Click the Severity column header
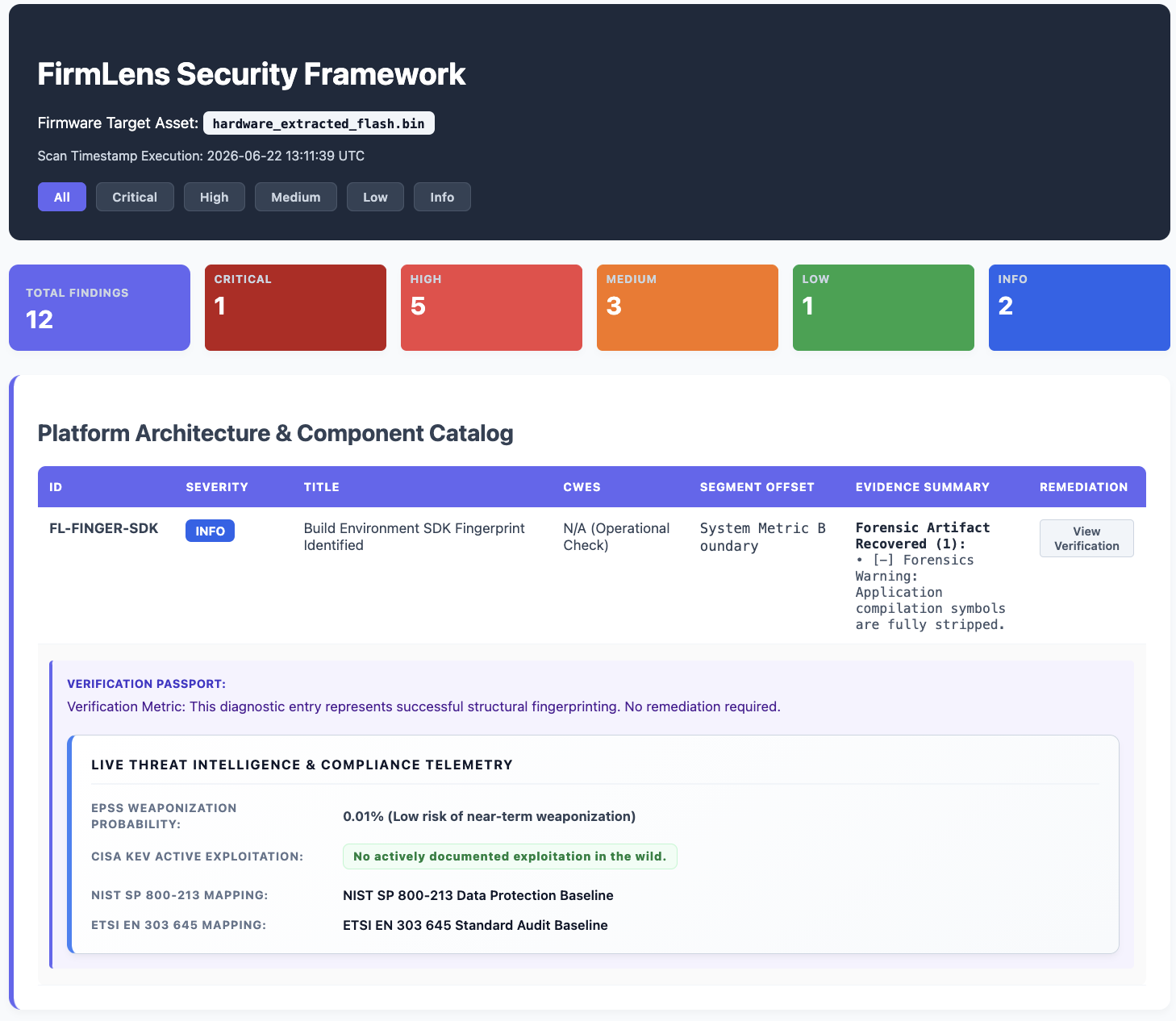Image resolution: width=1176 pixels, height=1021 pixels. click(217, 487)
